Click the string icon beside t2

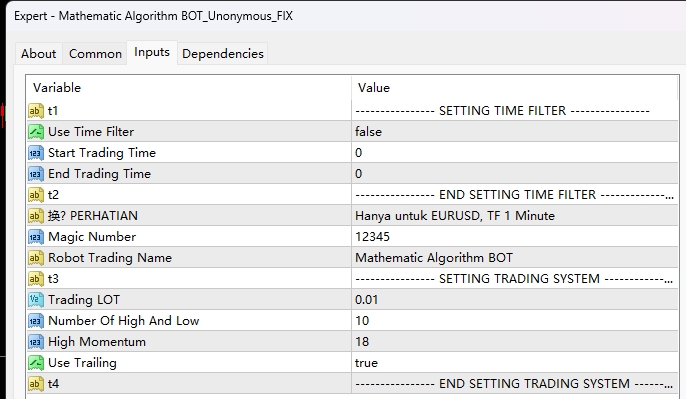point(36,195)
